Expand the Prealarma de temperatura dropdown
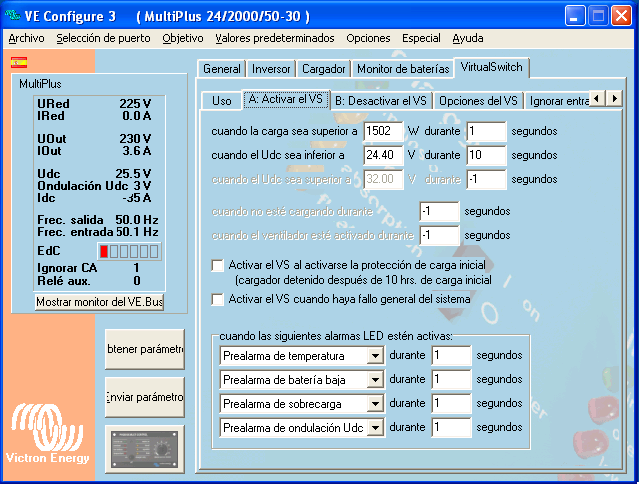 pyautogui.click(x=375, y=356)
